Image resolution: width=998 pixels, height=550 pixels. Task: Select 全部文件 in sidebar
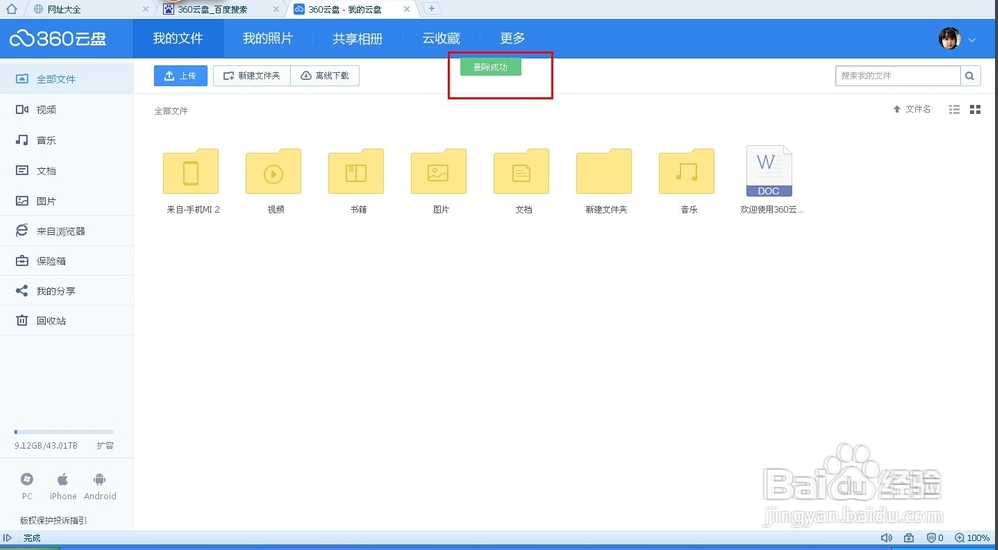point(66,79)
